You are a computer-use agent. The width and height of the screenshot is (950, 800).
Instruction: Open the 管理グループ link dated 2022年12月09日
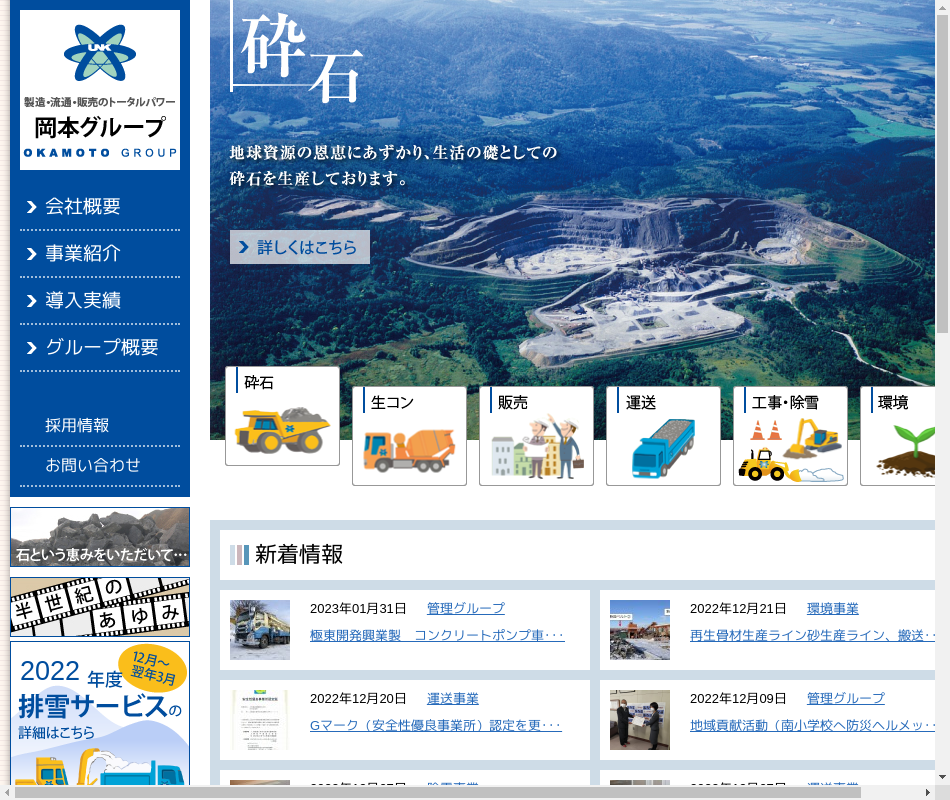click(846, 699)
